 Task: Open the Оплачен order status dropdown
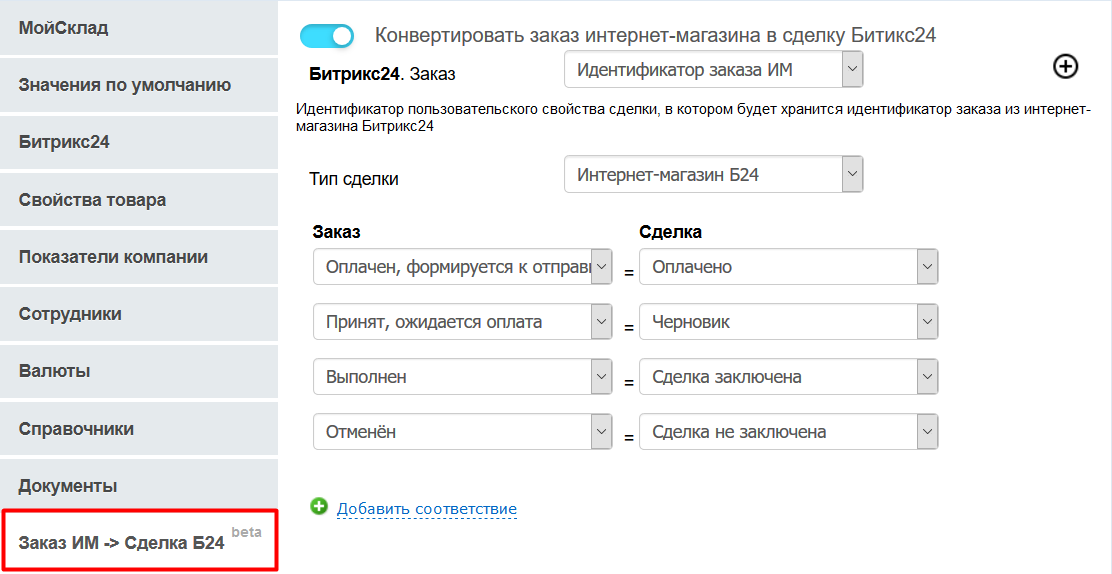462,267
